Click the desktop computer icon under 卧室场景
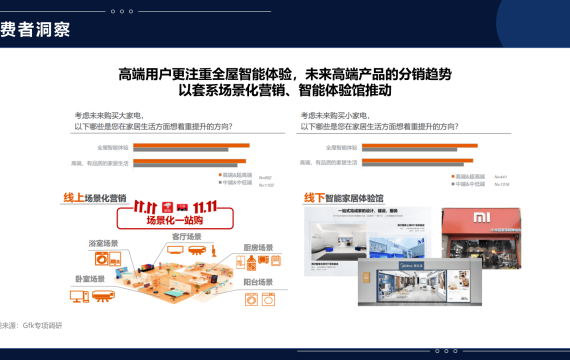570x360 pixels. pos(79,296)
